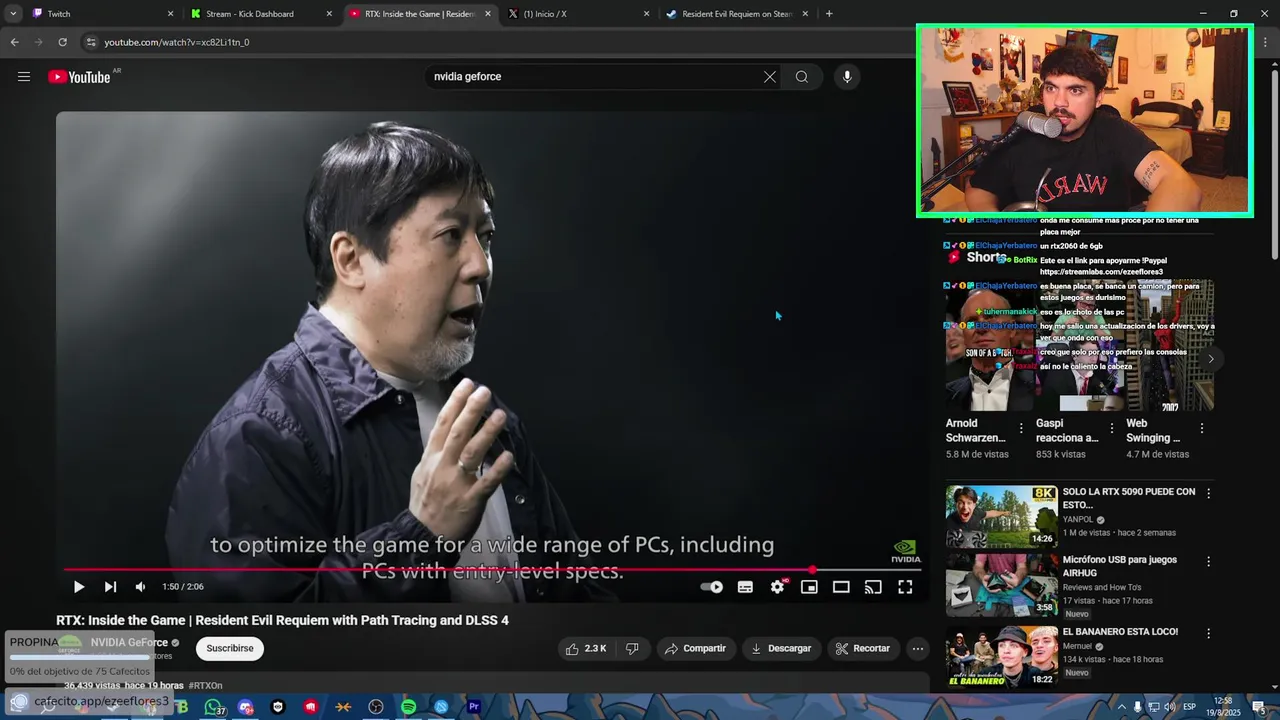The width and height of the screenshot is (1280, 720).
Task: Open more actions ellipsis below video
Action: (917, 649)
